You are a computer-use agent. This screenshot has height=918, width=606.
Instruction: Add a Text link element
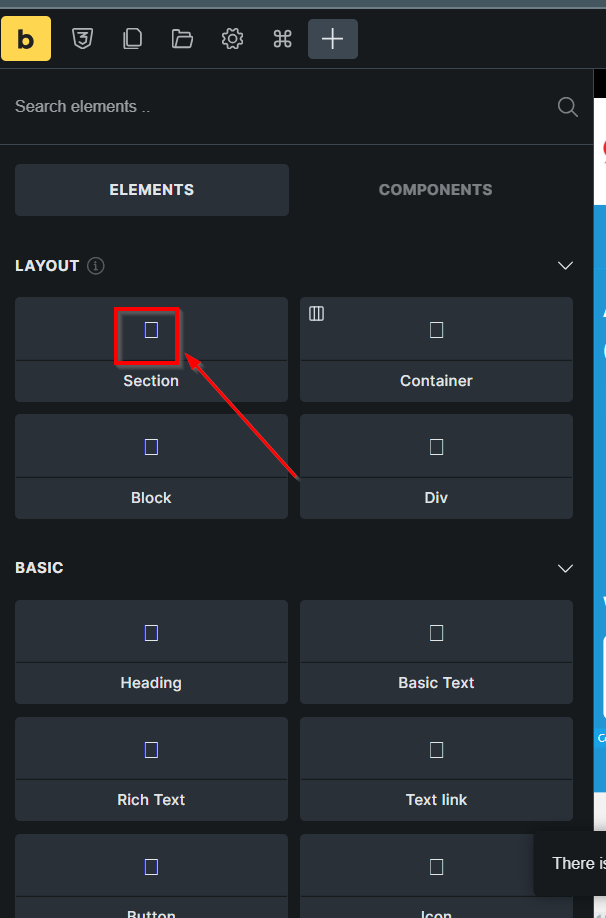tap(436, 769)
